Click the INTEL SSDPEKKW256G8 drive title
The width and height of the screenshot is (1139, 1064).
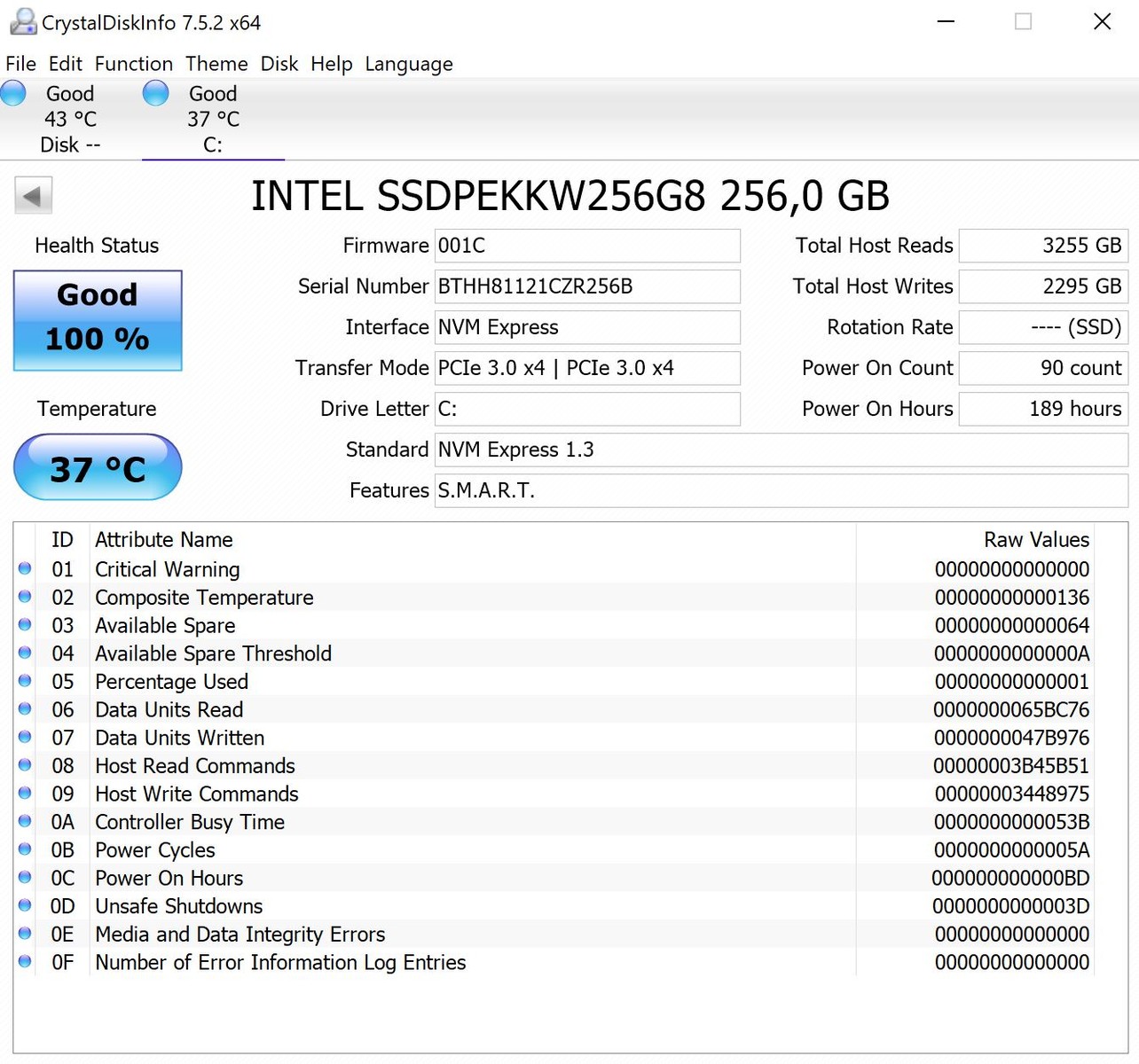(x=569, y=196)
